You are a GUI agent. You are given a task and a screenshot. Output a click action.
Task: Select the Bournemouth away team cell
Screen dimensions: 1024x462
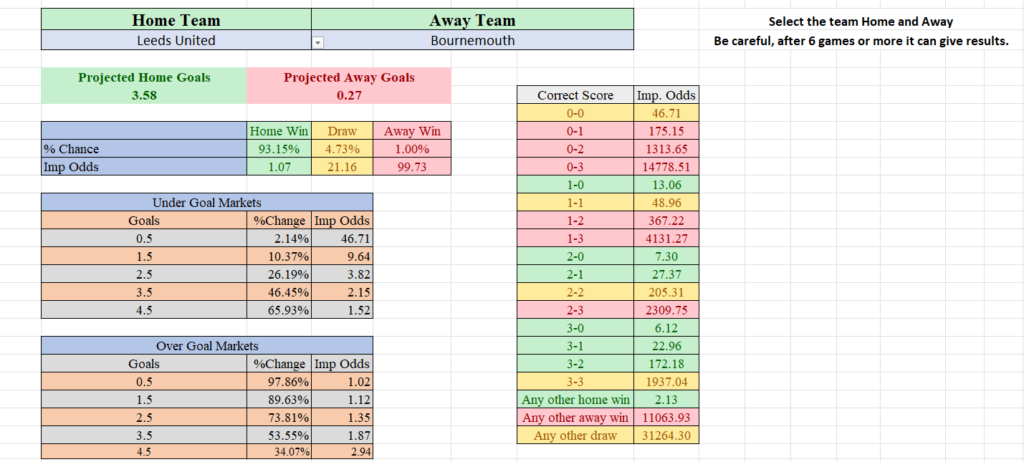point(472,41)
